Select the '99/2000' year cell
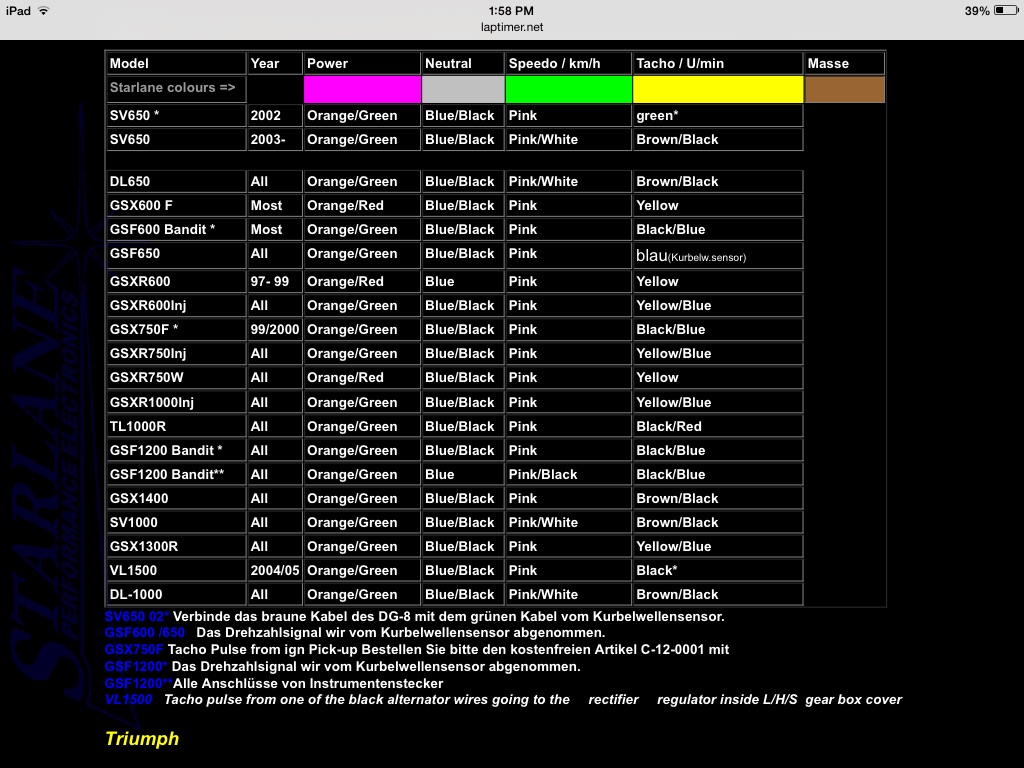This screenshot has height=768, width=1024. tap(275, 330)
